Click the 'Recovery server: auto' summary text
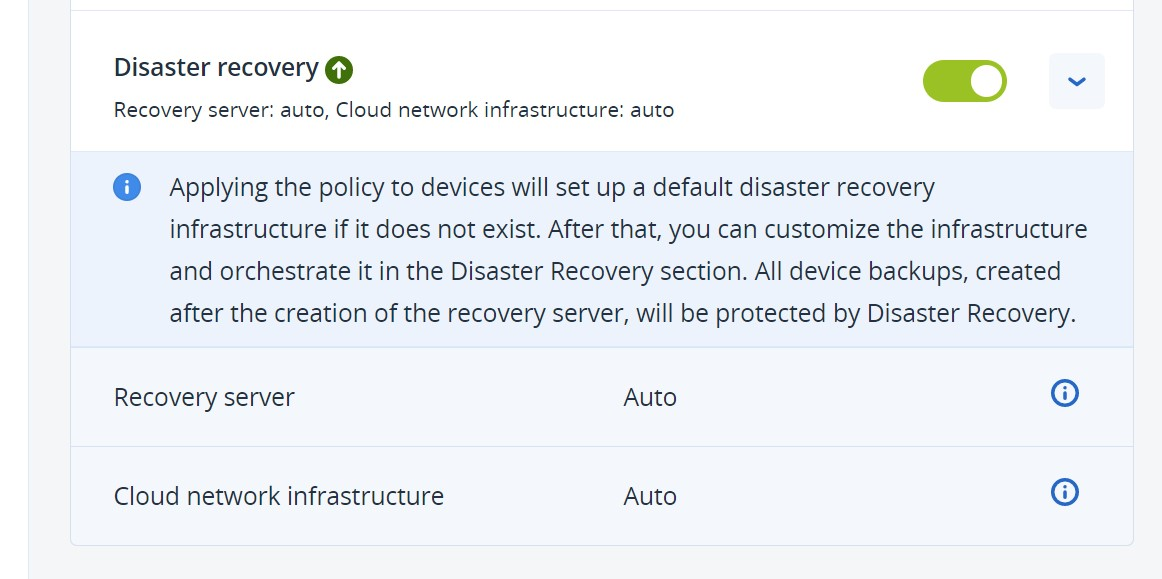The width and height of the screenshot is (1162, 579). 219,110
